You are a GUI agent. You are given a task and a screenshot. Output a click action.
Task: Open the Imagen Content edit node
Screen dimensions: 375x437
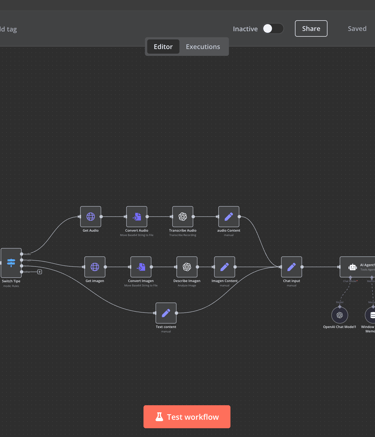coord(224,267)
